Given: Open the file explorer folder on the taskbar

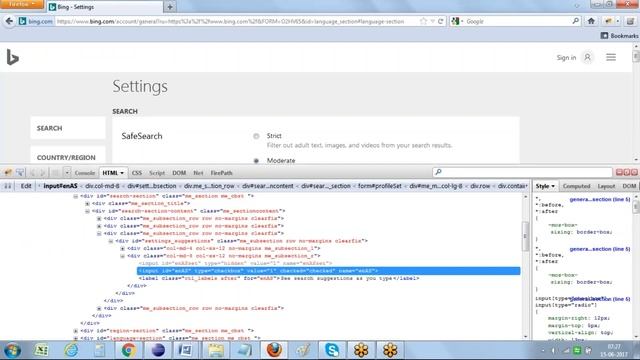Looking at the screenshot, I should coord(216,350).
